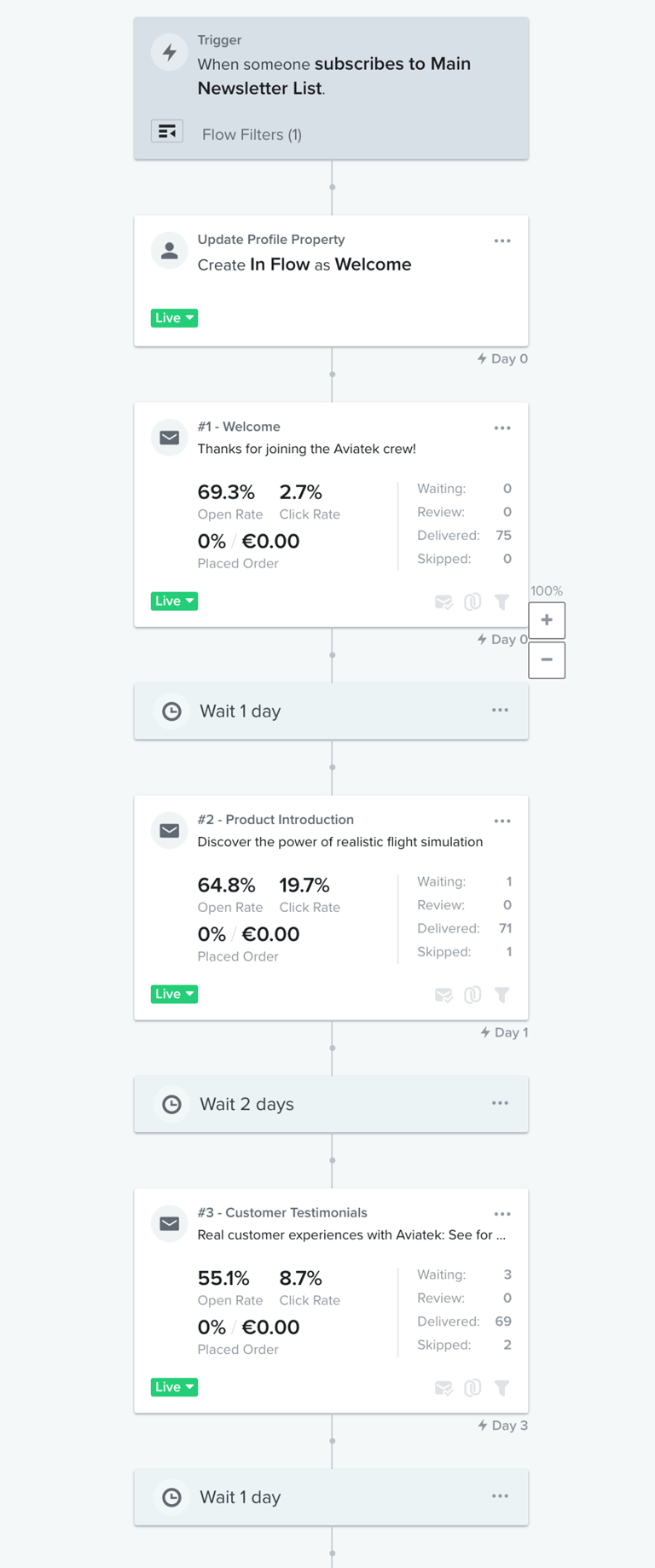Click the person icon on Update Profile Property
Screen dimensions: 655x1568
[x=170, y=251]
